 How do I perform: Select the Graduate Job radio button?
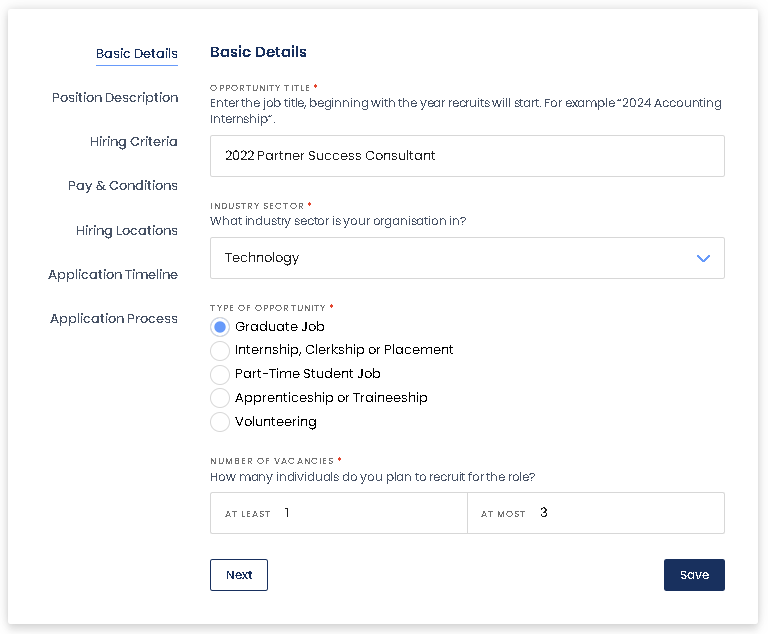point(220,327)
